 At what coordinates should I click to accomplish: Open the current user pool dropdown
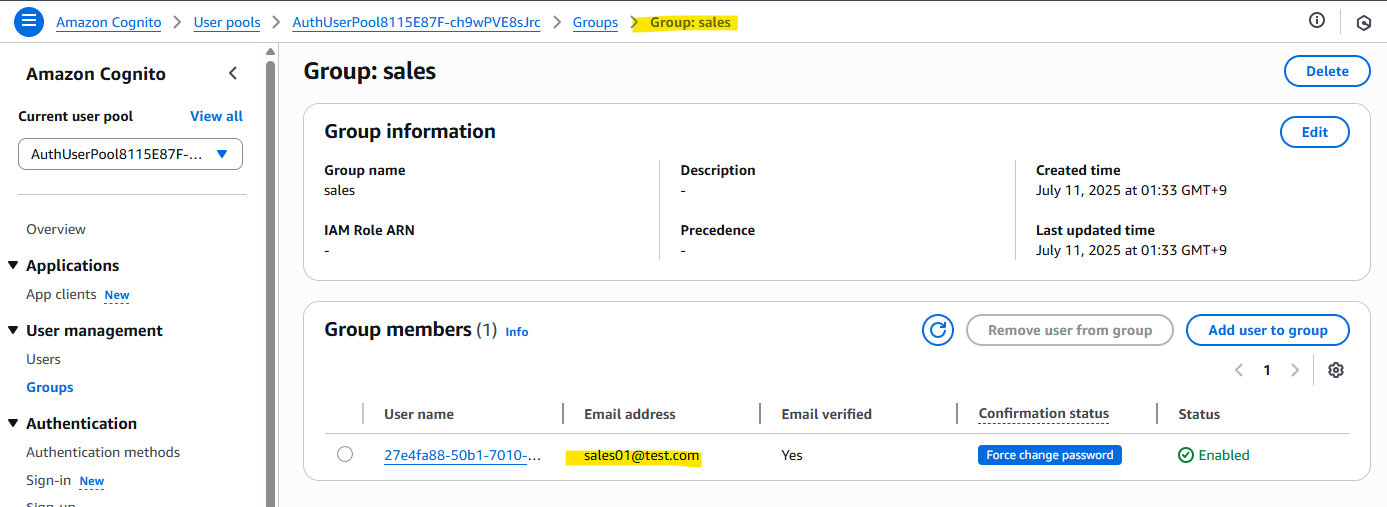(x=130, y=154)
